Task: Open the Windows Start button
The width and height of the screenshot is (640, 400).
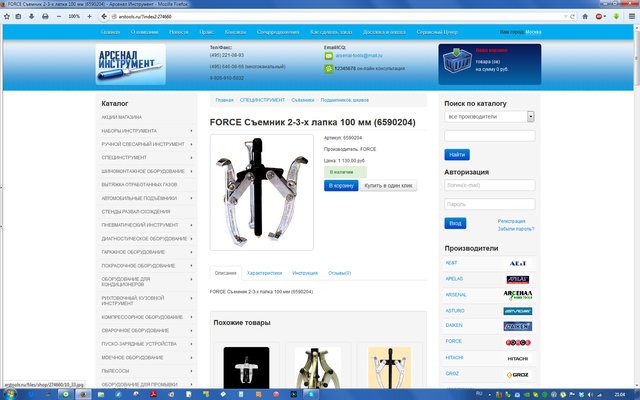Action: [10, 394]
